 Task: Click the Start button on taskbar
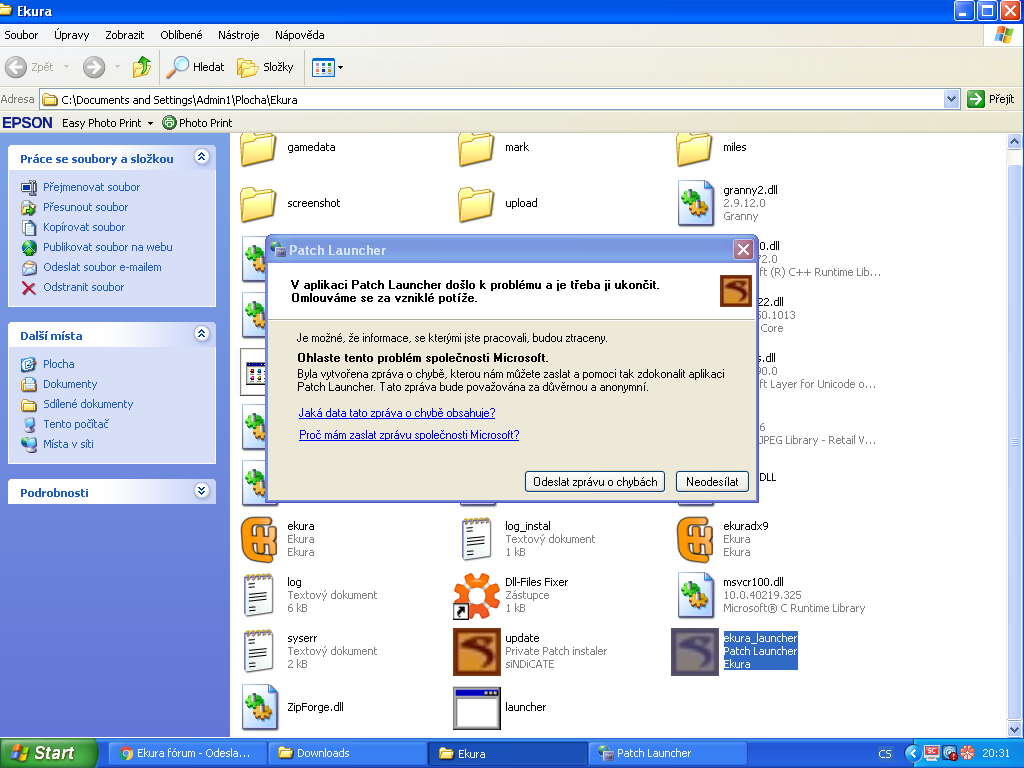click(49, 753)
